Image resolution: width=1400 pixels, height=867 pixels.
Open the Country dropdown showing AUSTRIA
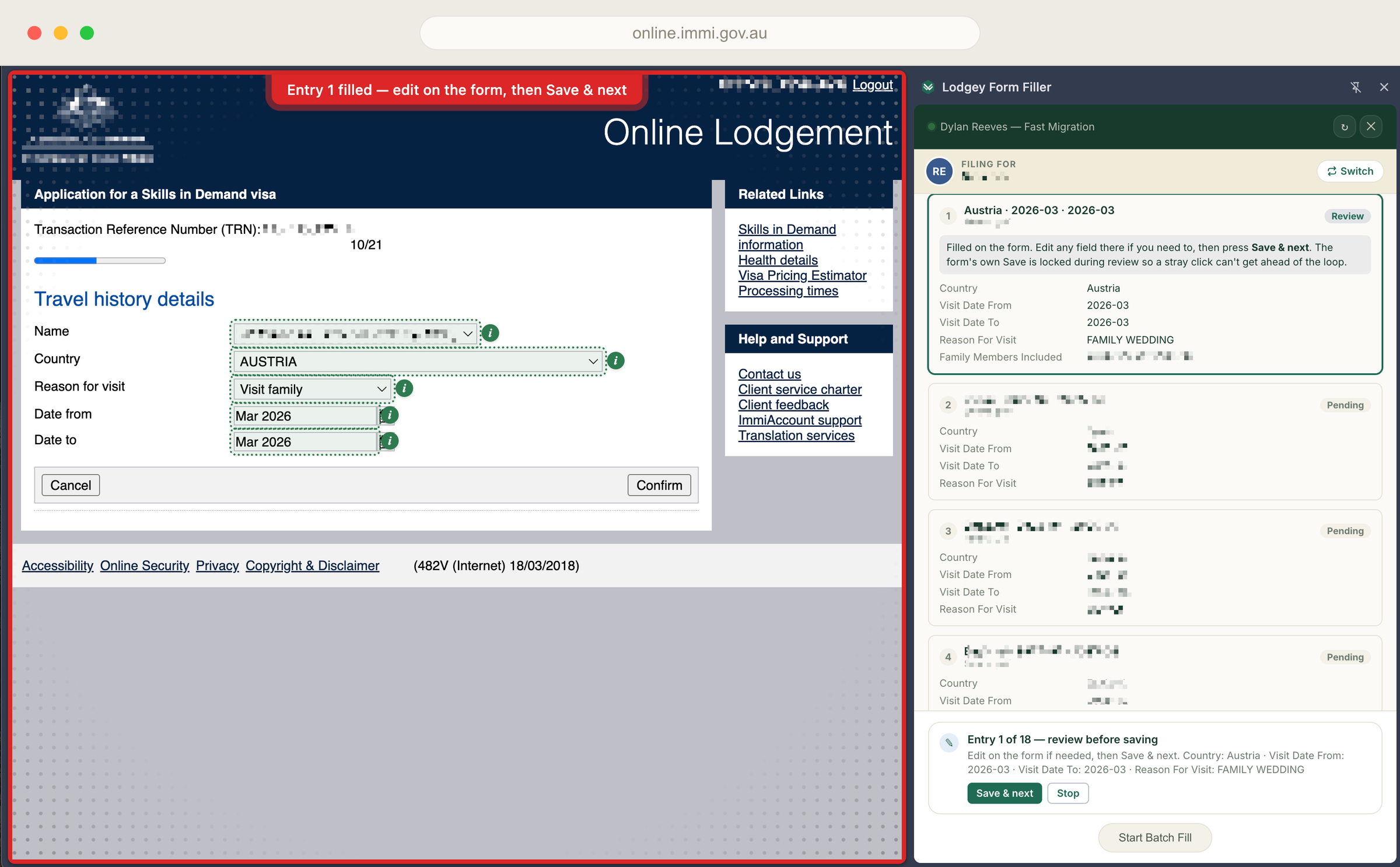coord(418,361)
